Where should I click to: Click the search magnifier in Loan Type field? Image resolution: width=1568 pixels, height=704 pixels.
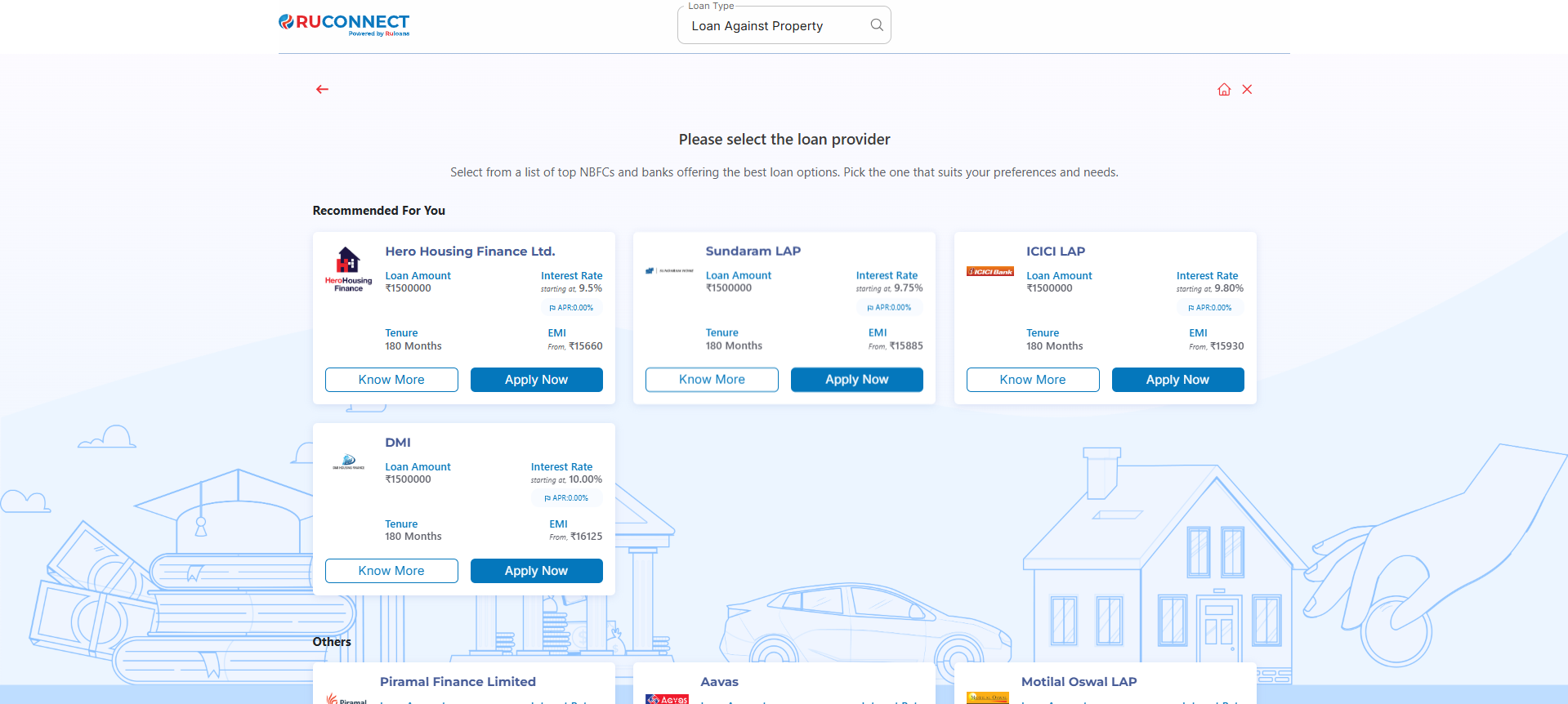tap(876, 25)
